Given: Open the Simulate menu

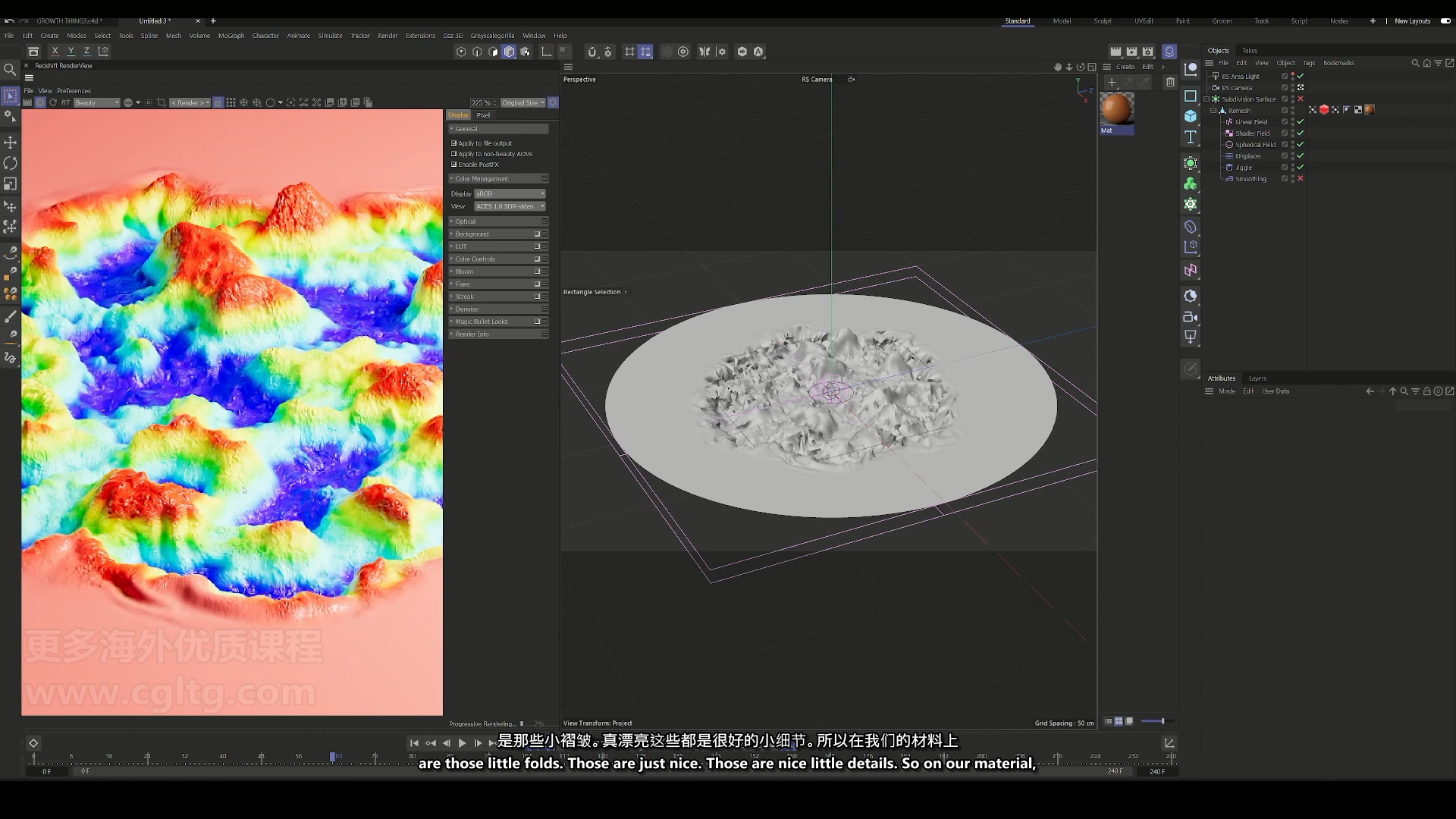Looking at the screenshot, I should pos(330,36).
